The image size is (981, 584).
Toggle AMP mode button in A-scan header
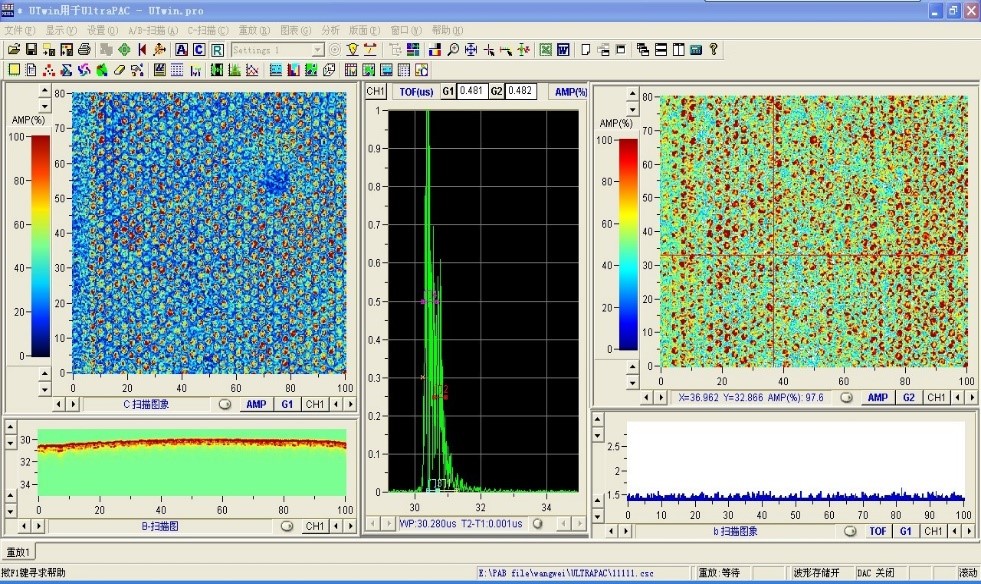point(570,91)
